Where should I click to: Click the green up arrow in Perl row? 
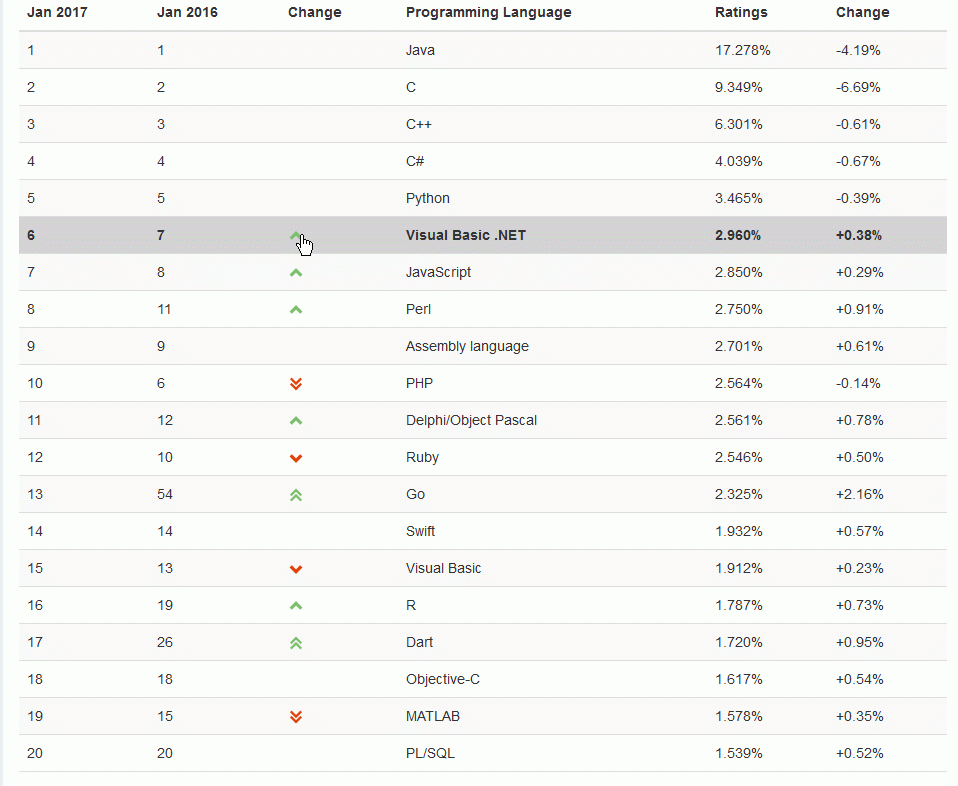click(295, 310)
